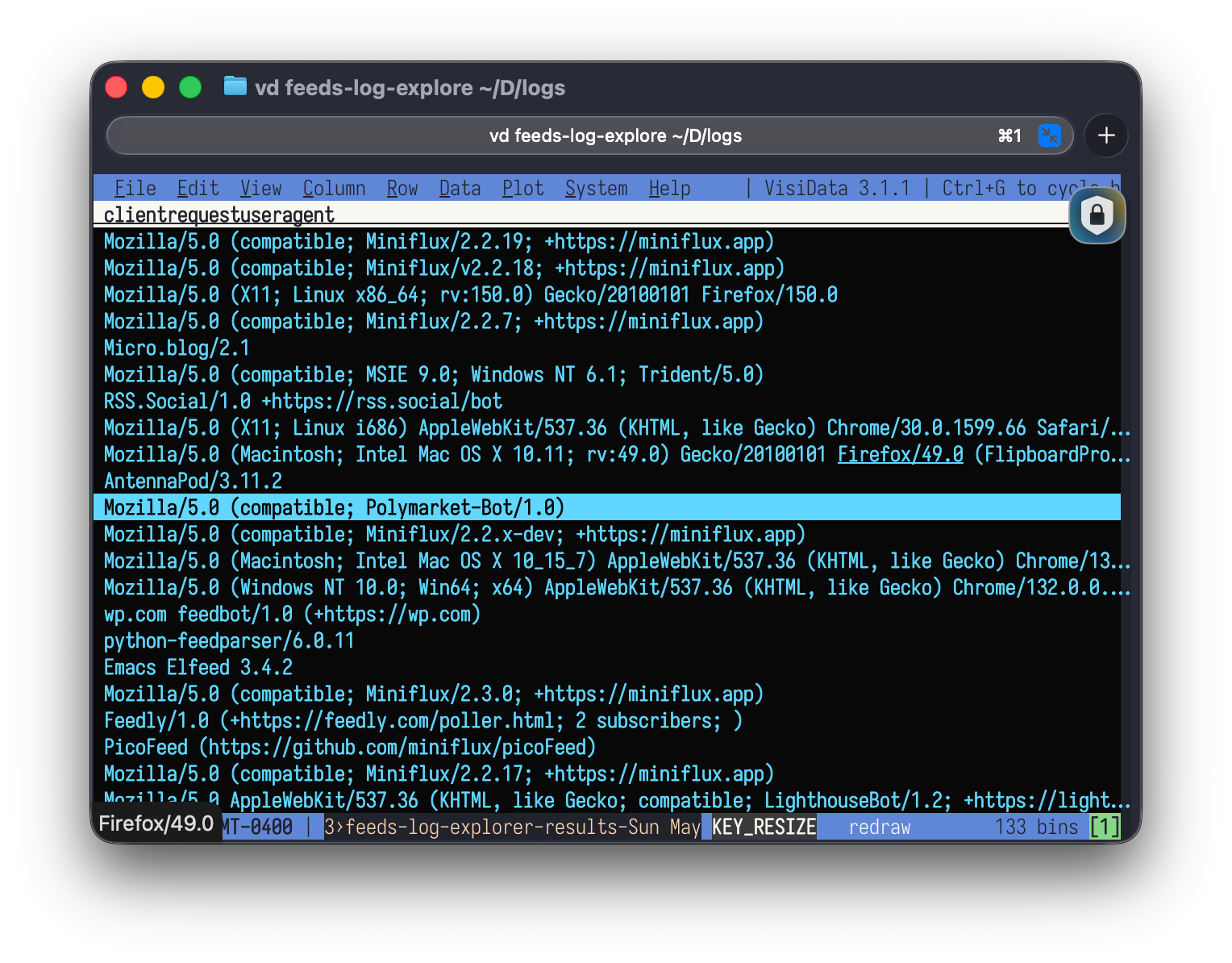This screenshot has height=963, width=1232.
Task: Click the shield lock icon
Action: [x=1097, y=215]
